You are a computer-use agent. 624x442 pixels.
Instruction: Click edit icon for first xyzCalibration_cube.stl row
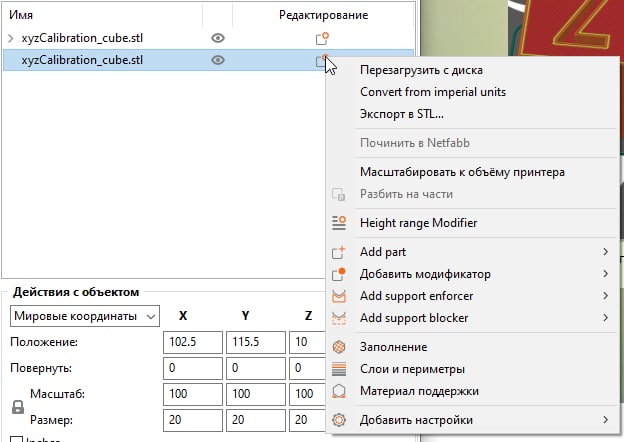(322, 38)
